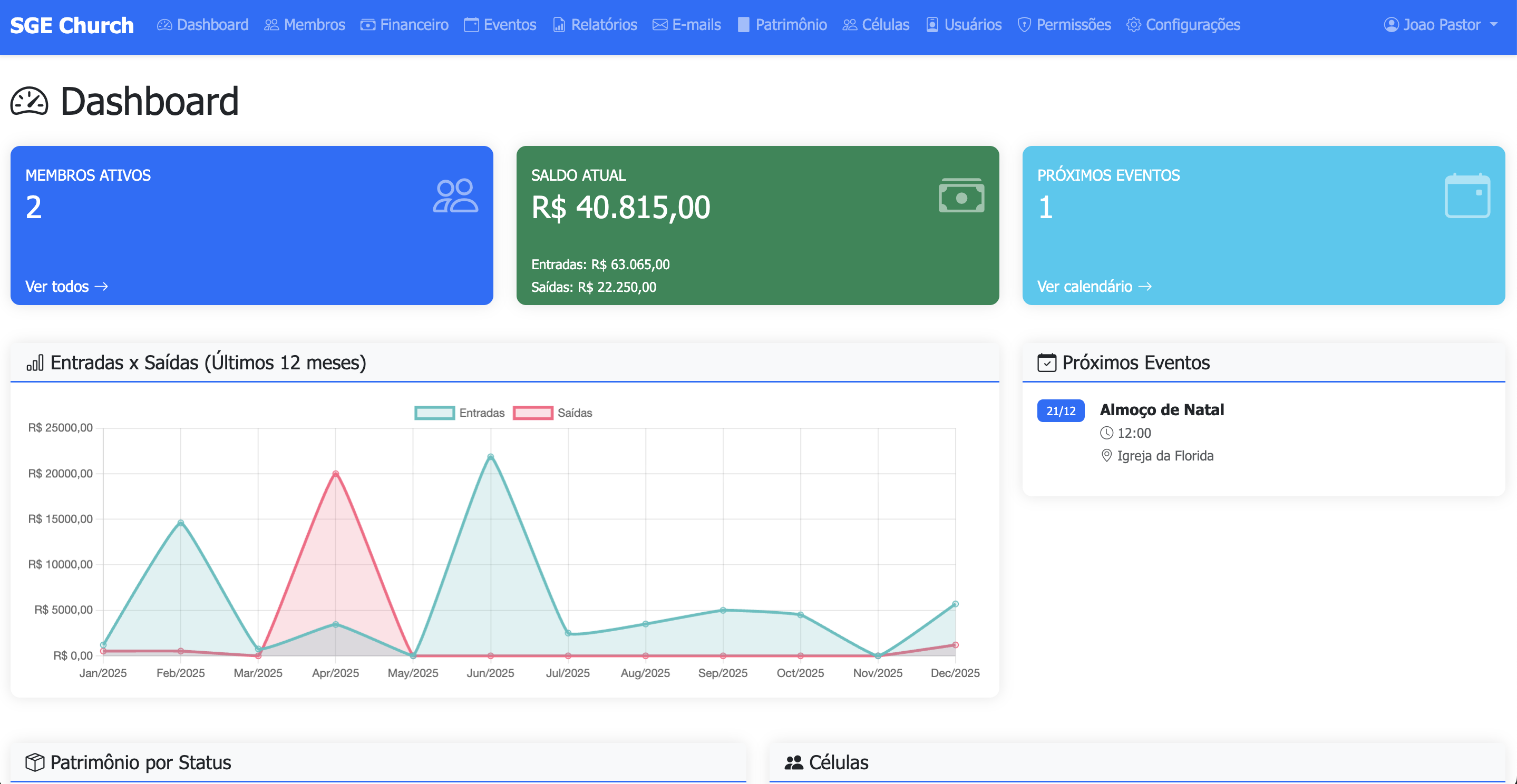The image size is (1517, 784).
Task: Click the bar chart icon in Entradas x Saídas header
Action: click(35, 362)
